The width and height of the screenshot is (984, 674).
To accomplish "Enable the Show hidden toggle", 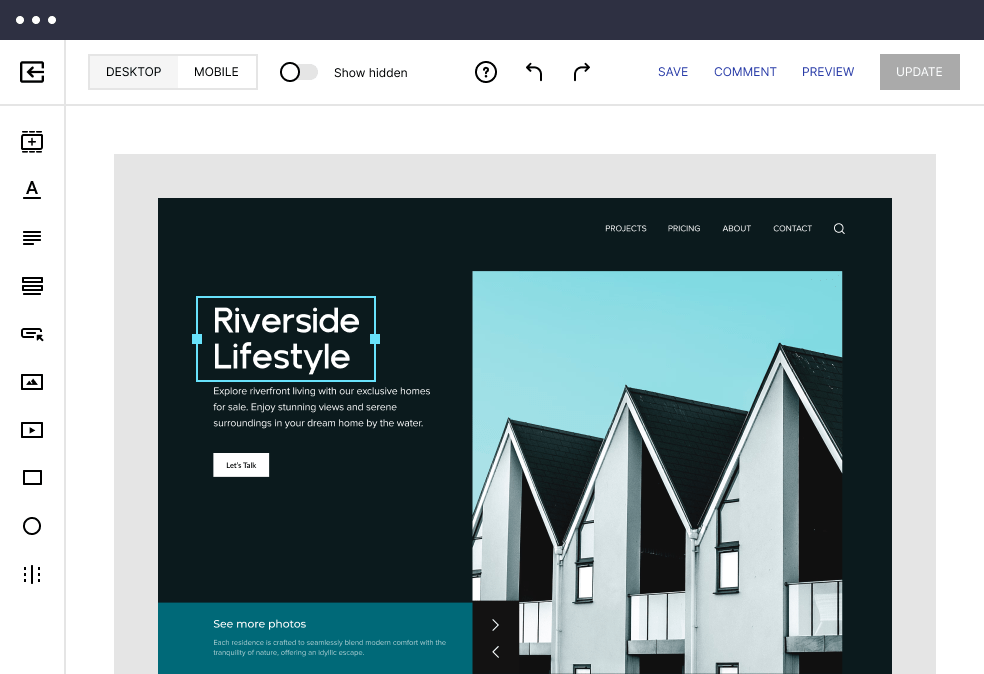I will tap(297, 72).
